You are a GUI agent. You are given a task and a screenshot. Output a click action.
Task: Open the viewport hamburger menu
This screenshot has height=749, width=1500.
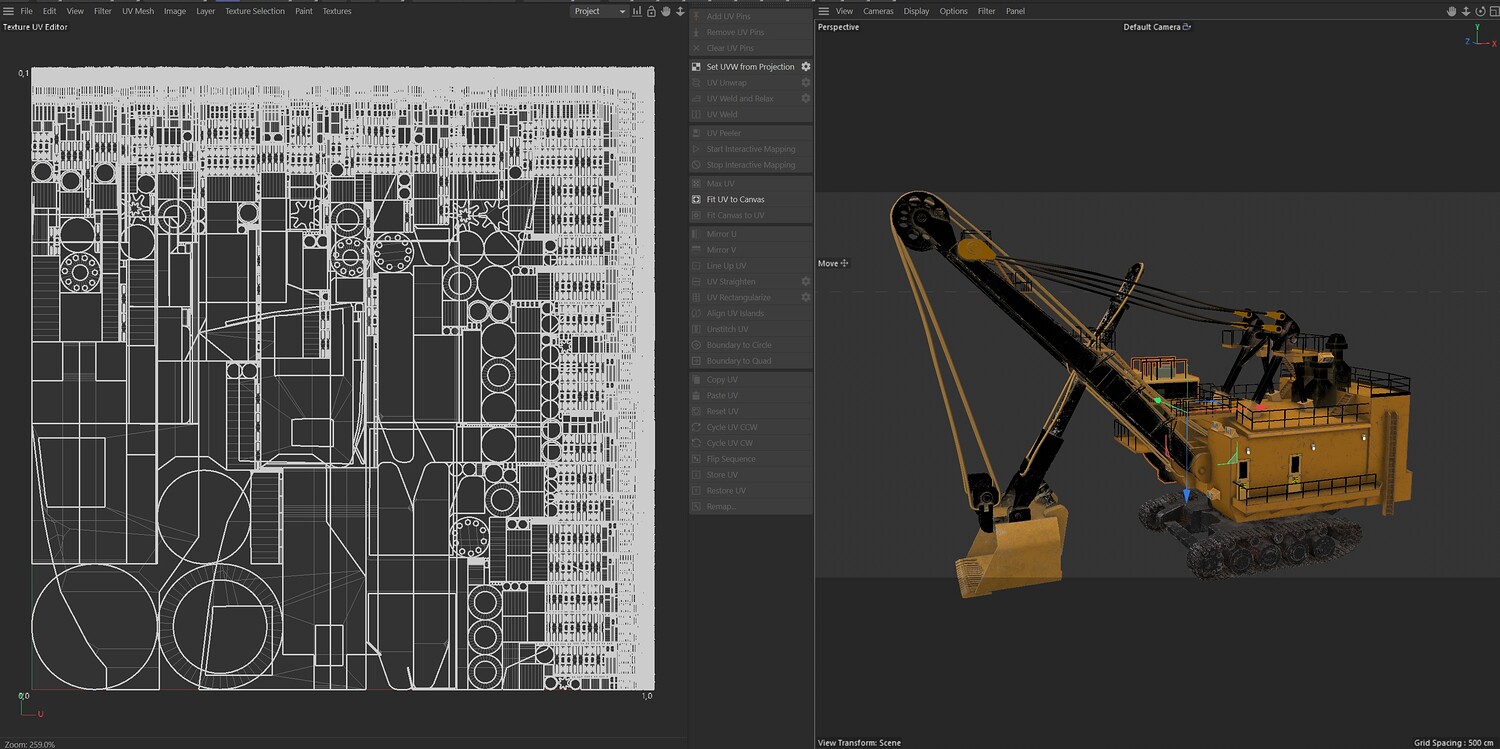click(x=823, y=11)
